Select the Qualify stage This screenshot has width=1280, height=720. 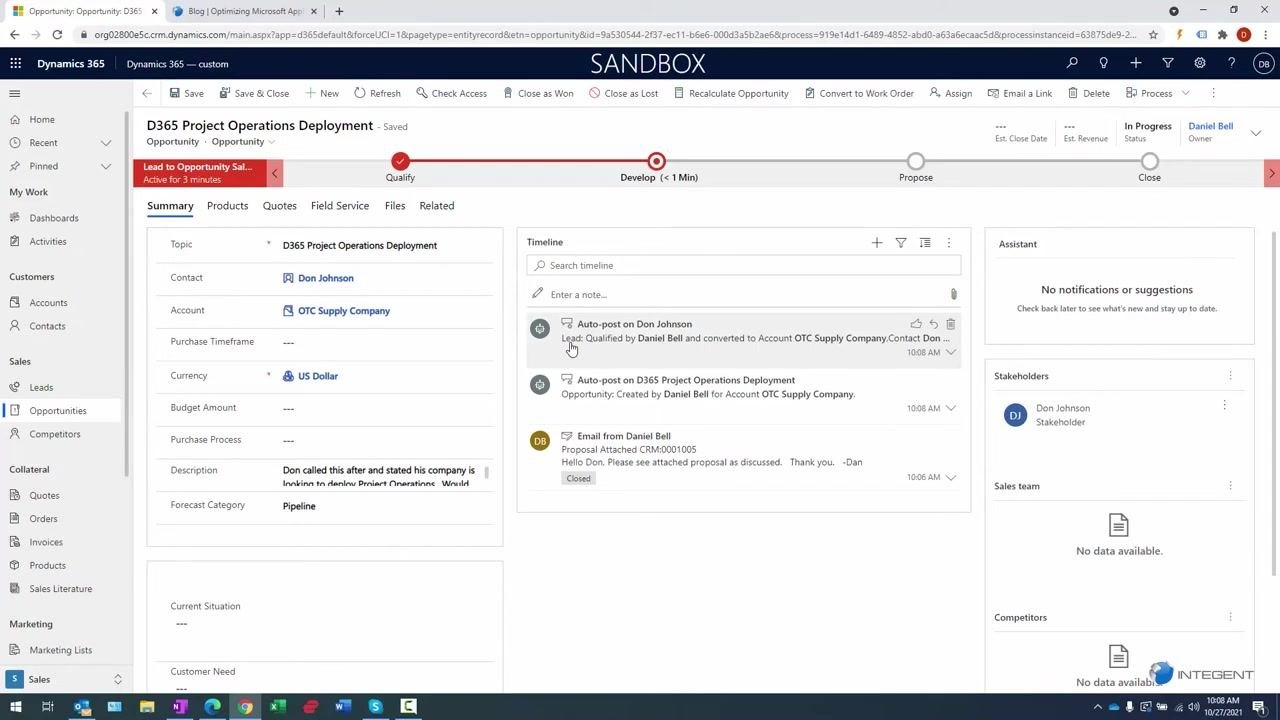tap(400, 161)
